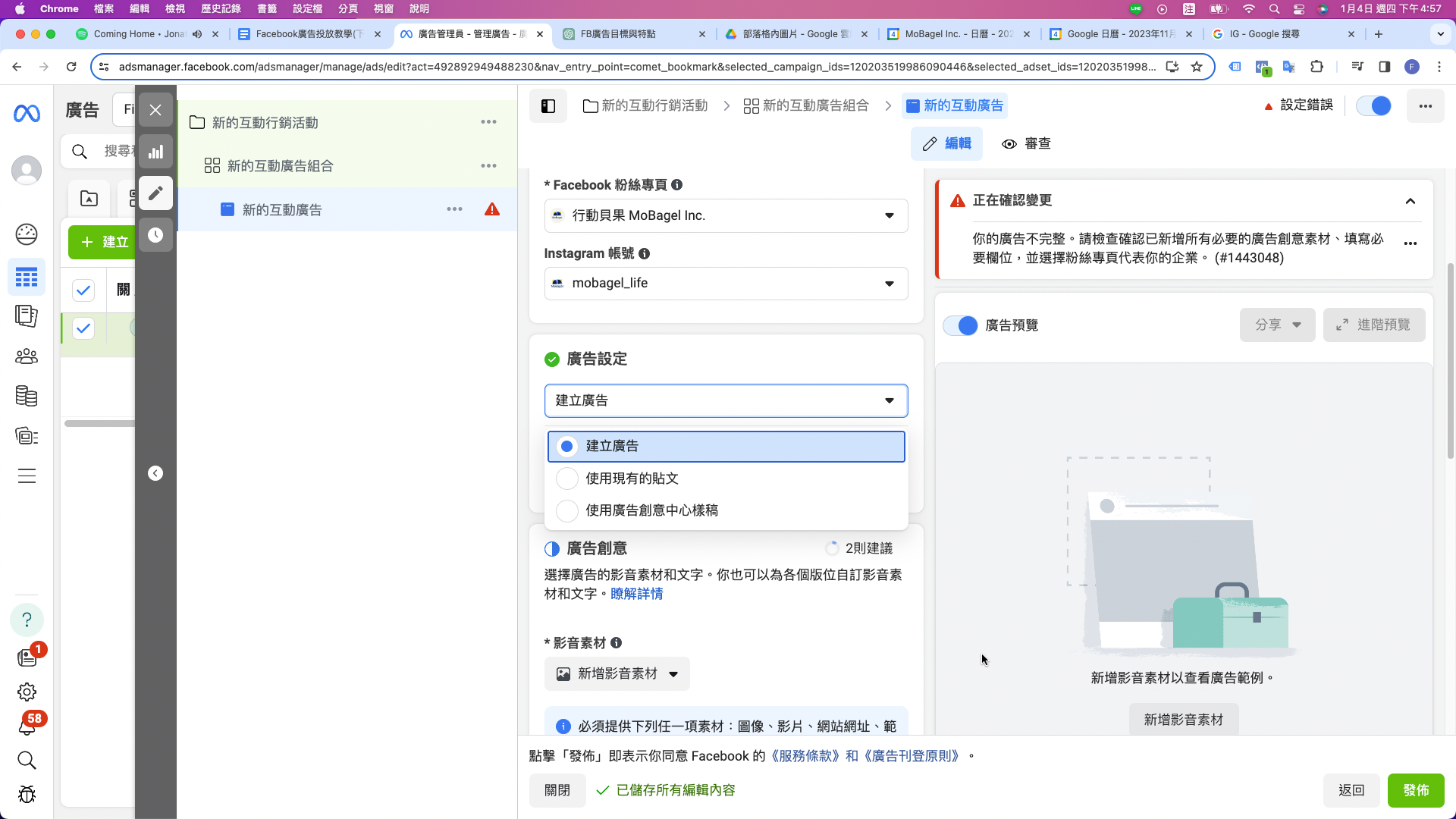Toggle the select-all header checkbox
Viewport: 1456px width, 819px height.
pyautogui.click(x=83, y=290)
